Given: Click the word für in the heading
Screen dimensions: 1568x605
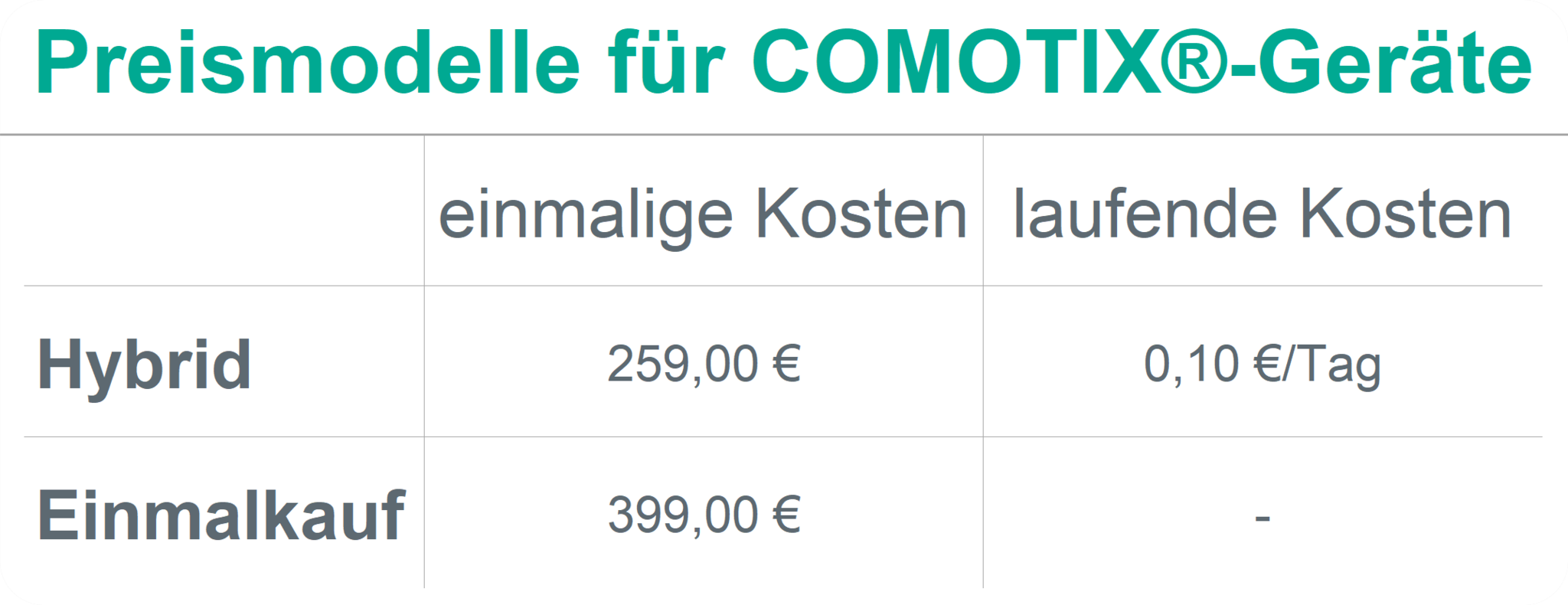Looking at the screenshot, I should tap(666, 62).
